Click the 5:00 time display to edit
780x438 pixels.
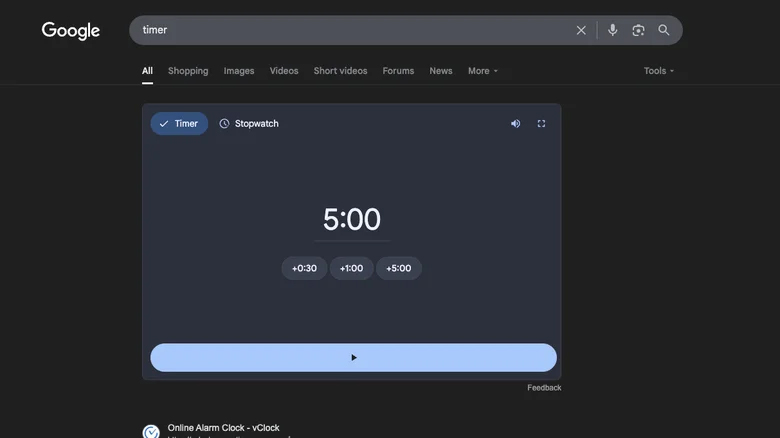coord(352,220)
